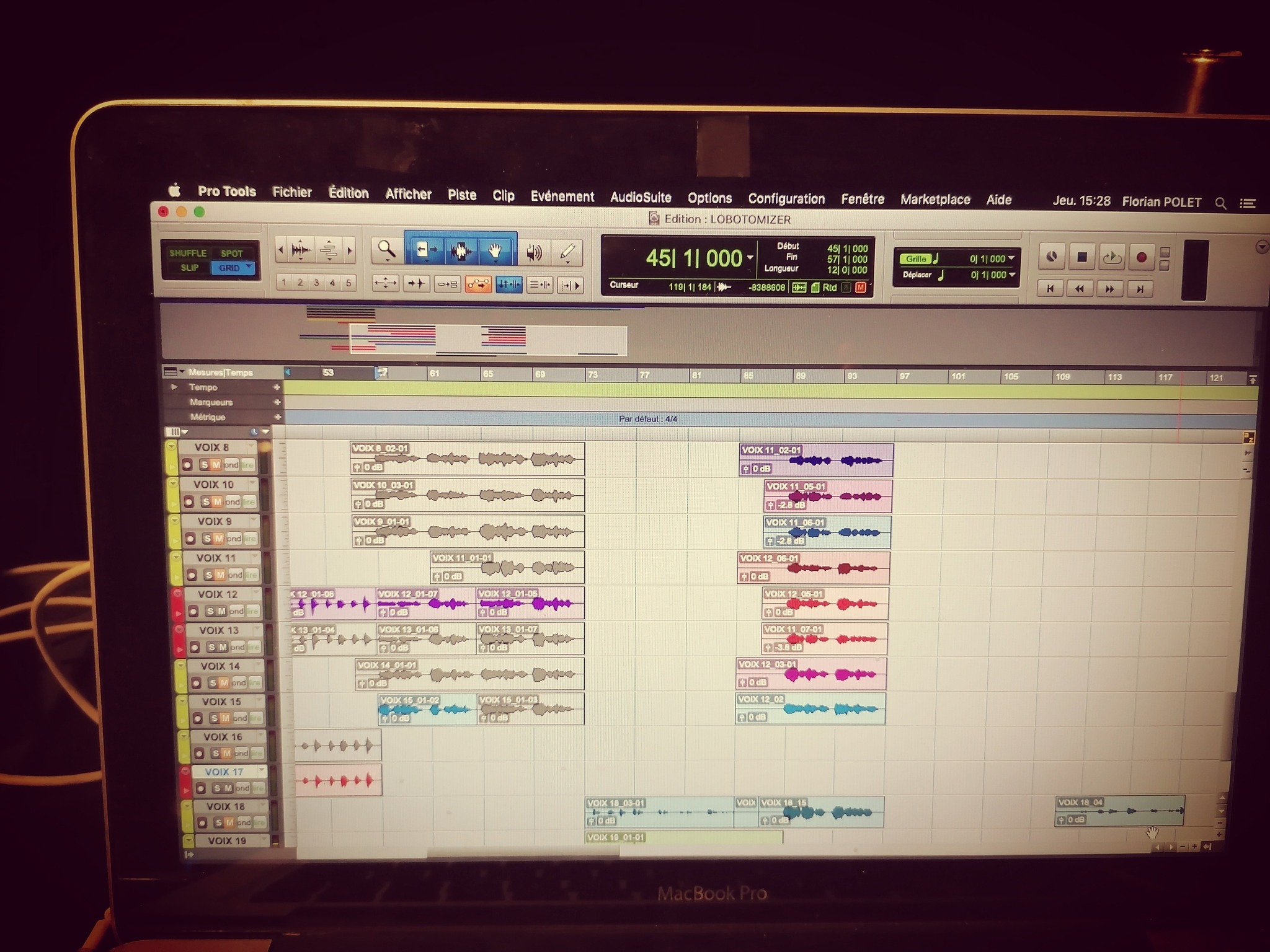Expand the Tempo ruler
This screenshot has height=952, width=1270.
click(x=174, y=387)
